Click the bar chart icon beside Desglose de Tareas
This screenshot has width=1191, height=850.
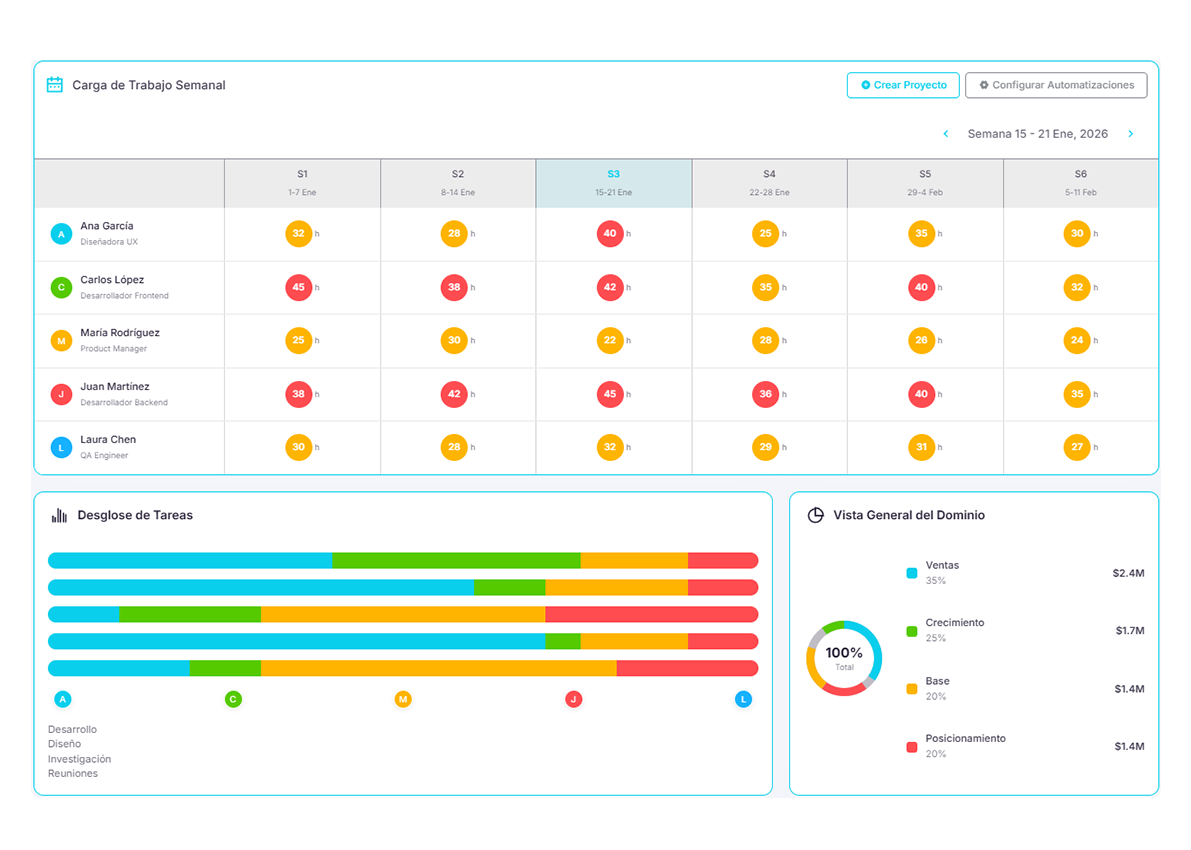point(60,515)
